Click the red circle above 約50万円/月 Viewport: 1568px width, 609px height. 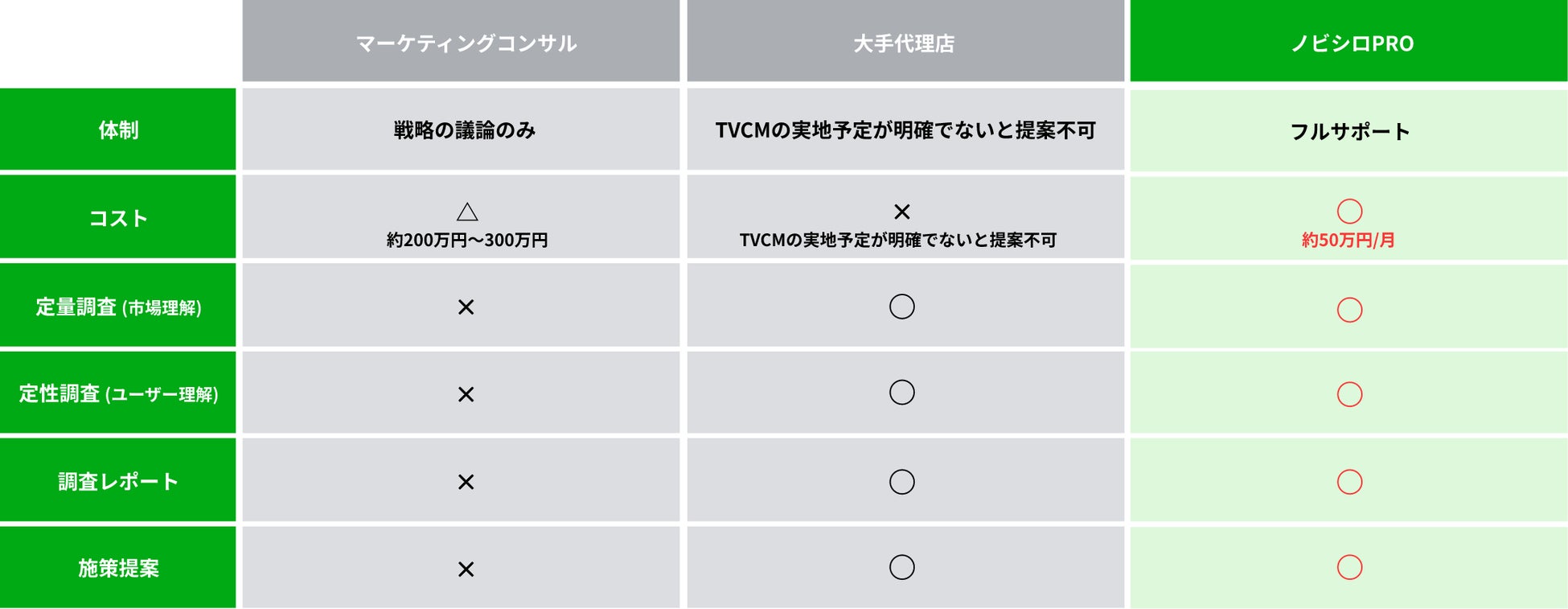(x=1349, y=212)
